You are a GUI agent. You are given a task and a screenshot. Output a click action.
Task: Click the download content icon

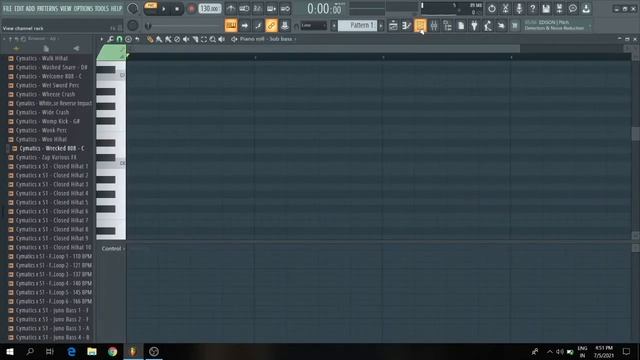(x=586, y=9)
